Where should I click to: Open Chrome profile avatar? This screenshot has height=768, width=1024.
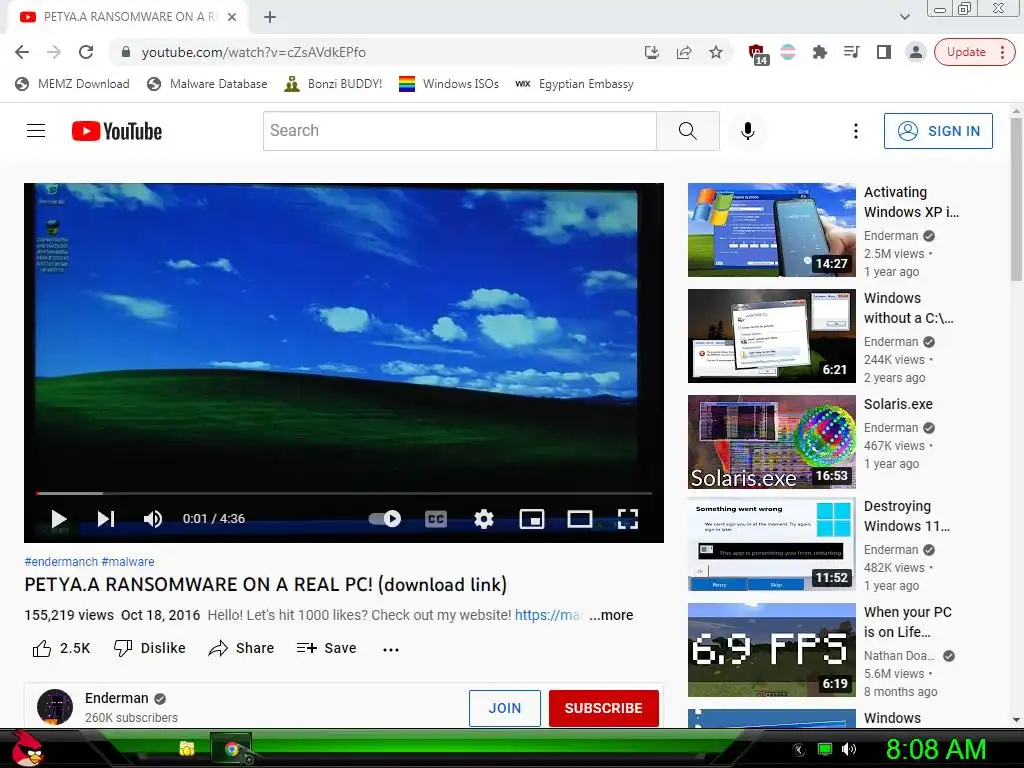pyautogui.click(x=916, y=52)
